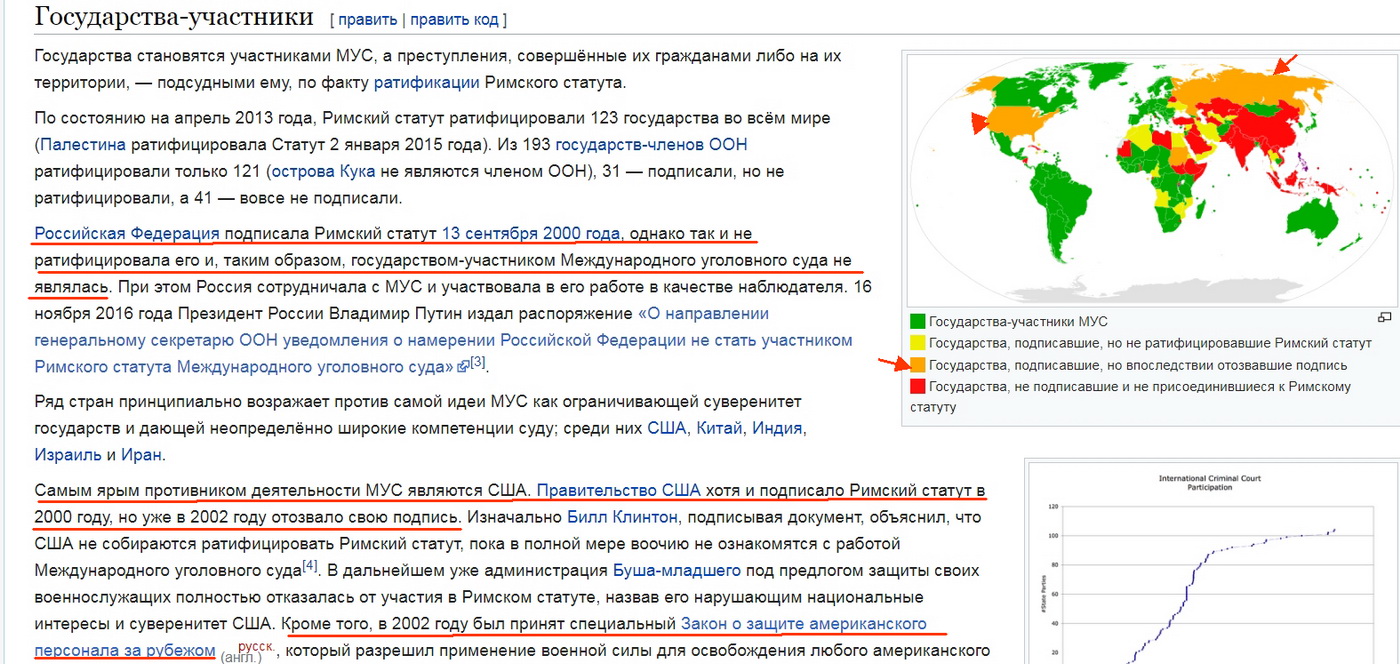This screenshot has height=664, width=1400.
Task: Open the 'Индия' link
Action: [778, 428]
